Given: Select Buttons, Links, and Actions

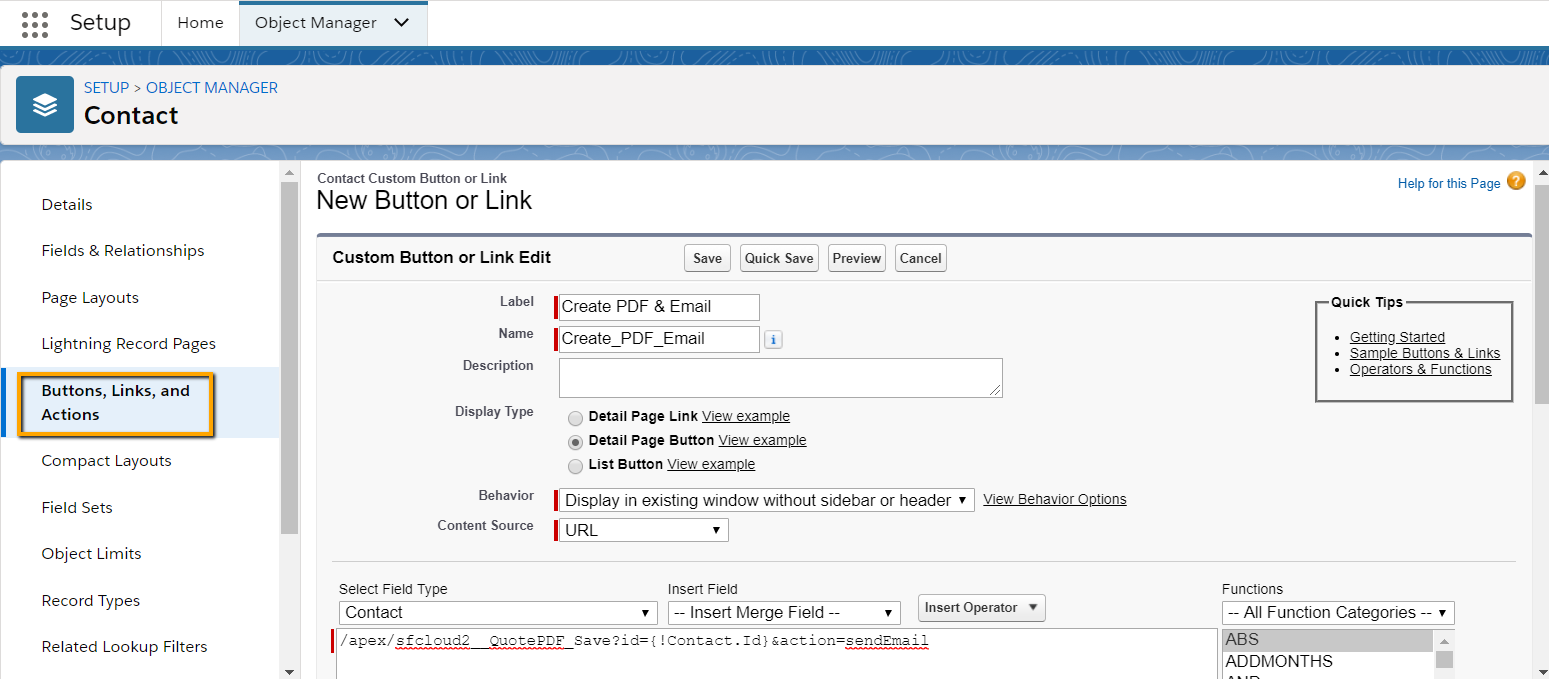Looking at the screenshot, I should (x=116, y=403).
